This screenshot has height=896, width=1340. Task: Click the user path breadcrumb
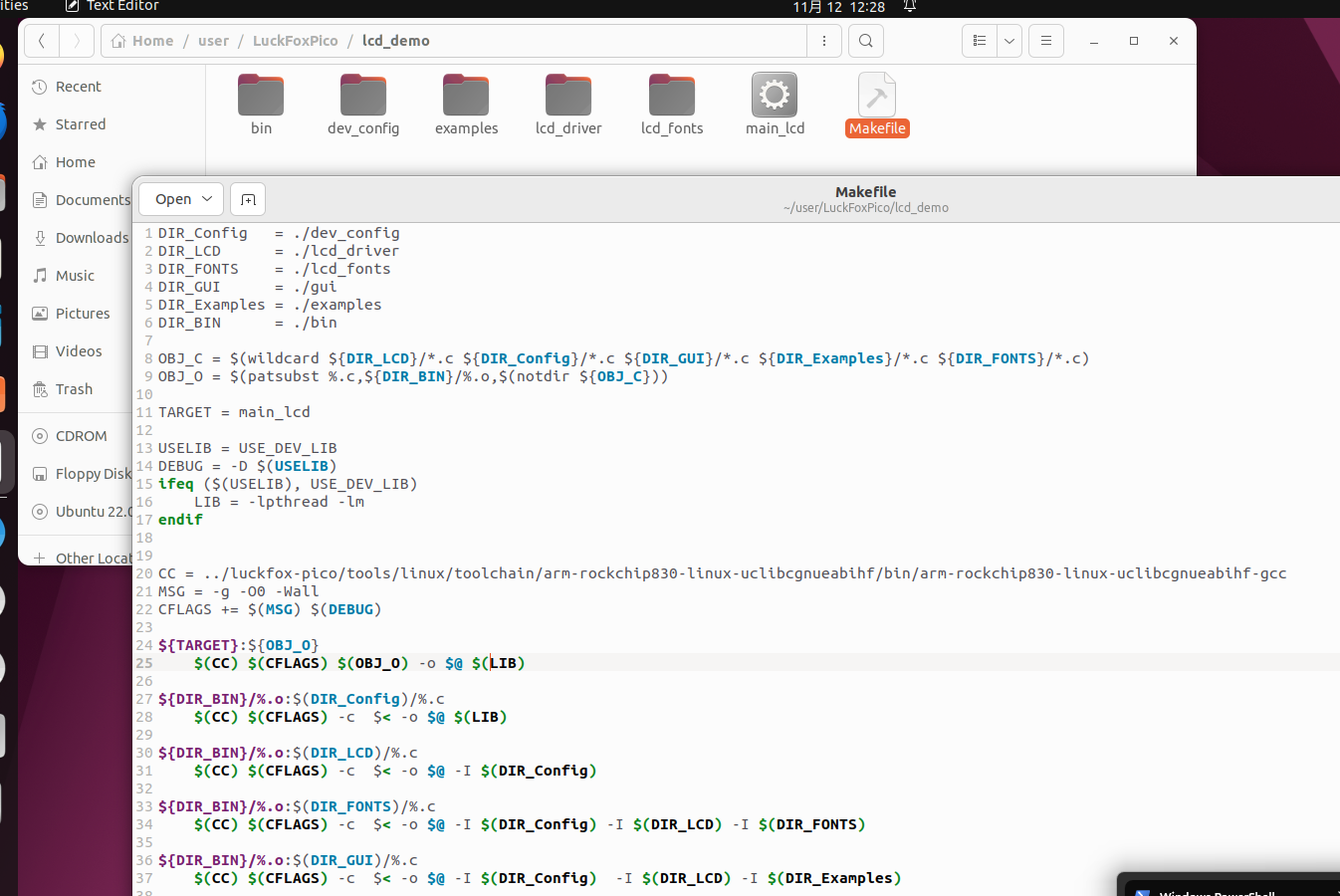[x=213, y=41]
